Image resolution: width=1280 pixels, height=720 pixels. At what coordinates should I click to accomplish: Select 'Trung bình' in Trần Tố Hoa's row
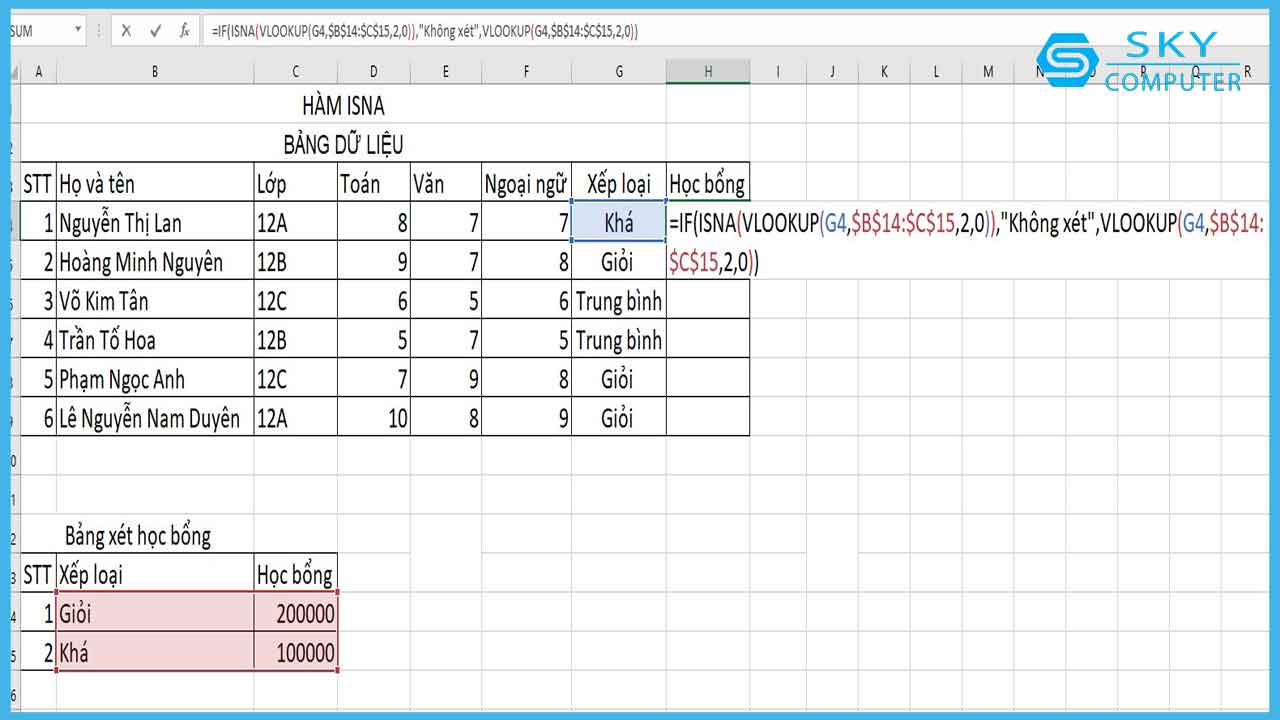pyautogui.click(x=619, y=340)
